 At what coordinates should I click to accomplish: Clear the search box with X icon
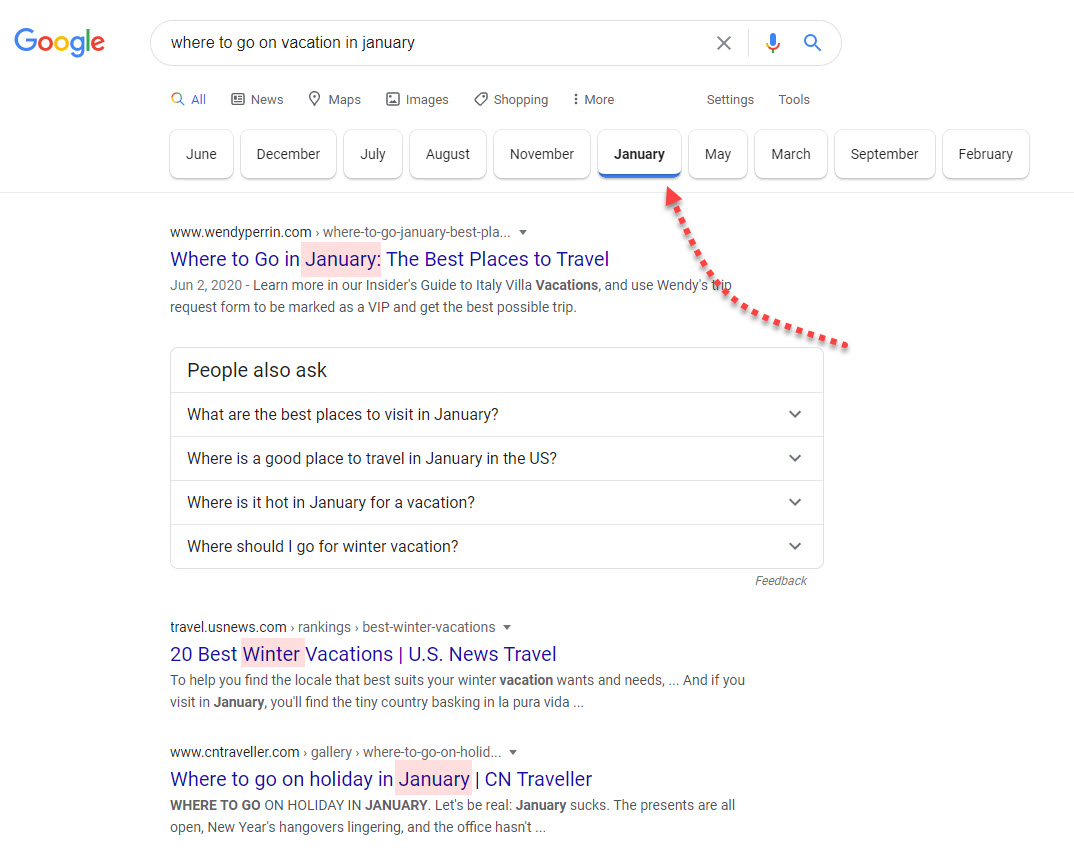point(723,43)
